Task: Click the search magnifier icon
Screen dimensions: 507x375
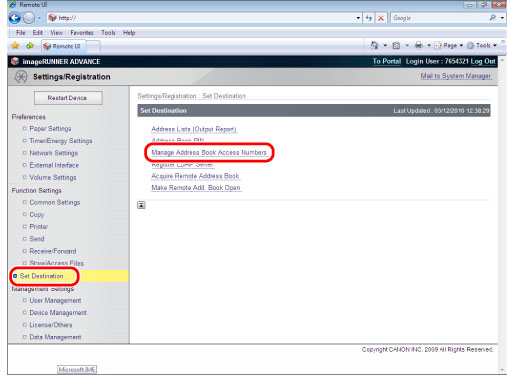Action: click(x=492, y=18)
